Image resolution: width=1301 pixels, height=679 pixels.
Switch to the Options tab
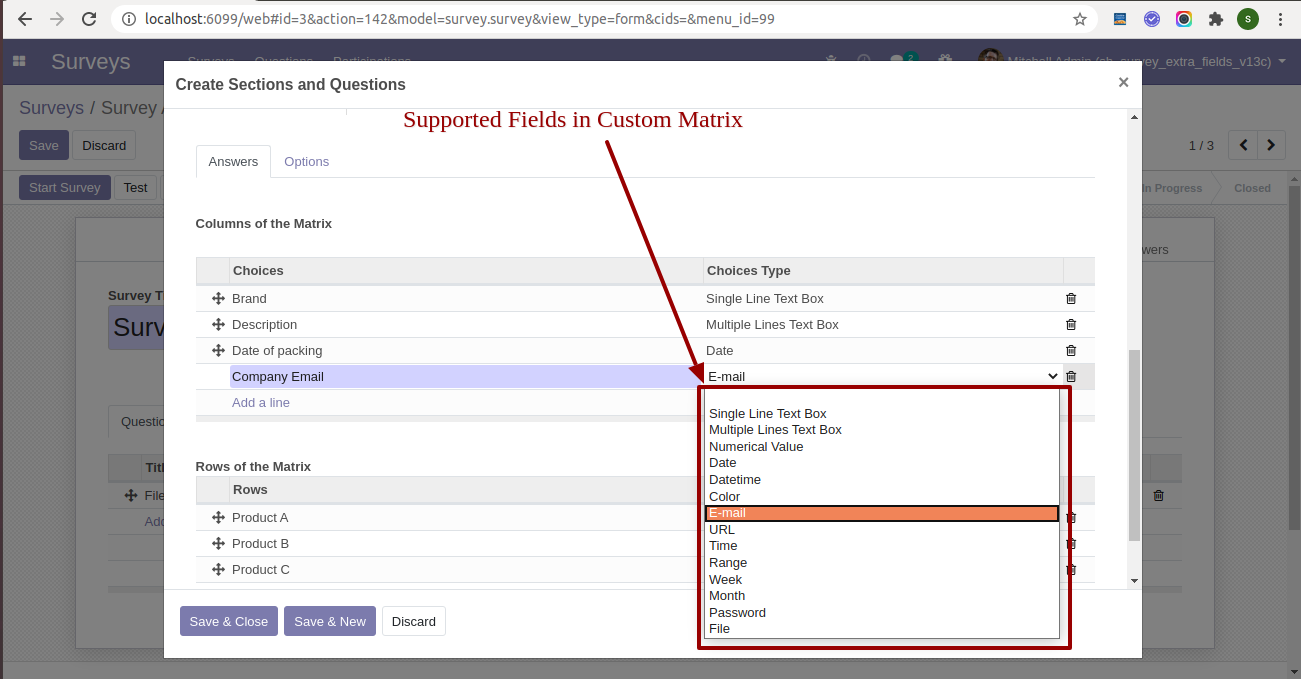(x=306, y=162)
